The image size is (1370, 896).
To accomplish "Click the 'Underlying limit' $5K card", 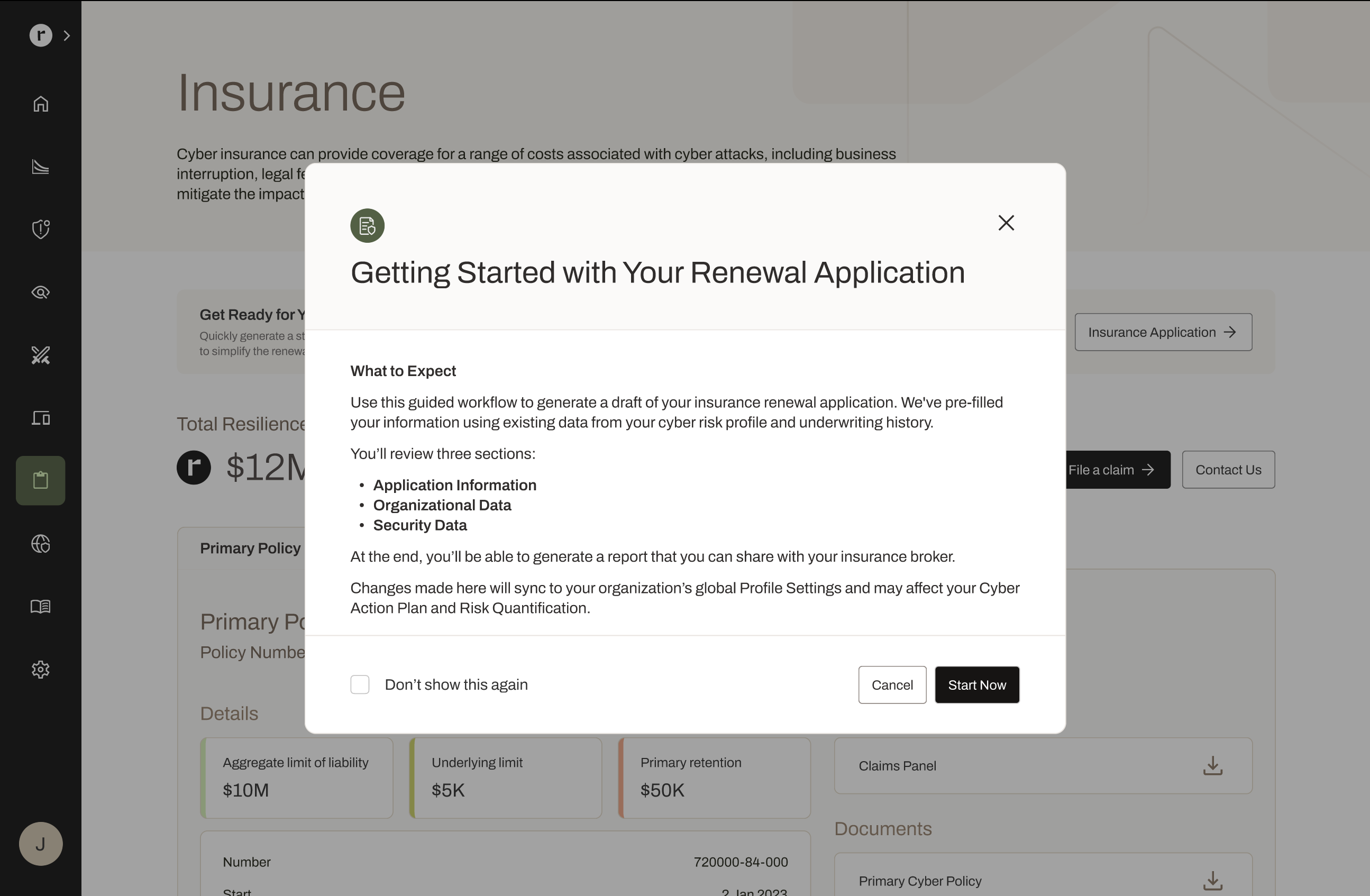I will click(505, 778).
